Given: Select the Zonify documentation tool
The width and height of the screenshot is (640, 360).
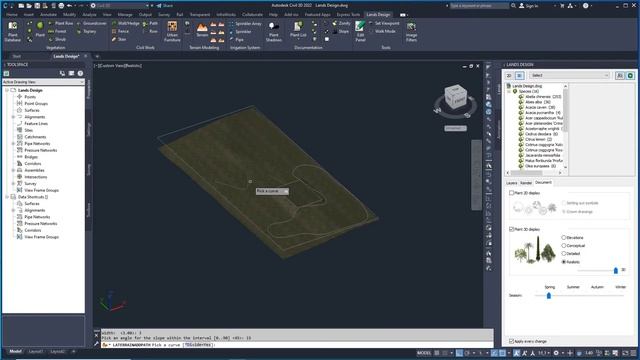Looking at the screenshot, I should (x=342, y=24).
